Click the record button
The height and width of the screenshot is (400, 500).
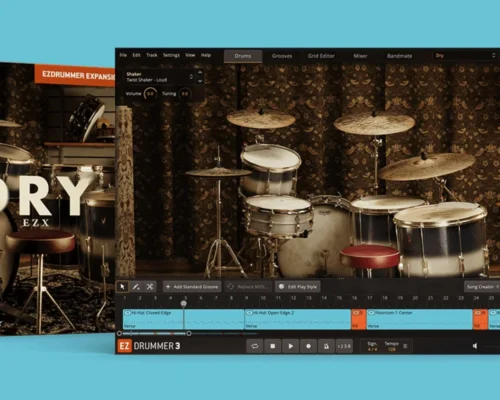pyautogui.click(x=308, y=346)
